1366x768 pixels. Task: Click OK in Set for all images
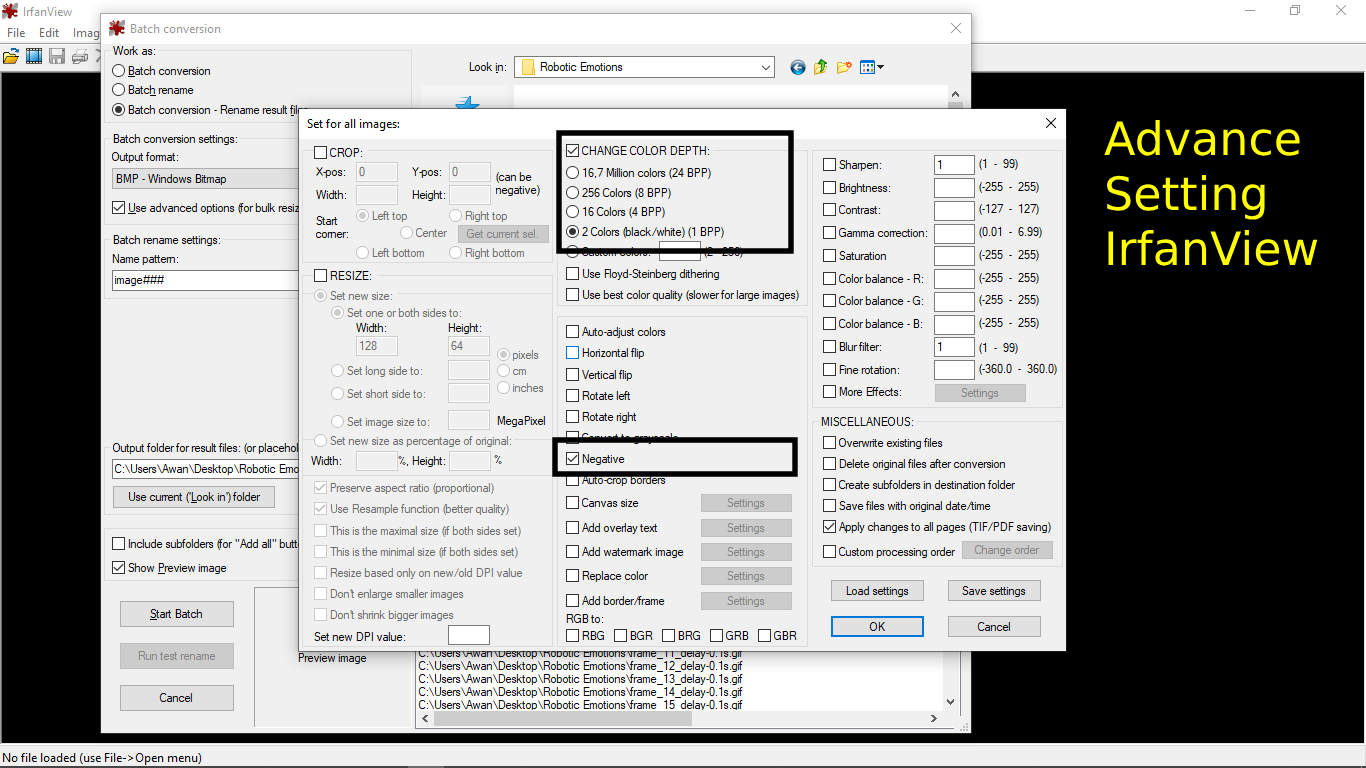pyautogui.click(x=877, y=627)
